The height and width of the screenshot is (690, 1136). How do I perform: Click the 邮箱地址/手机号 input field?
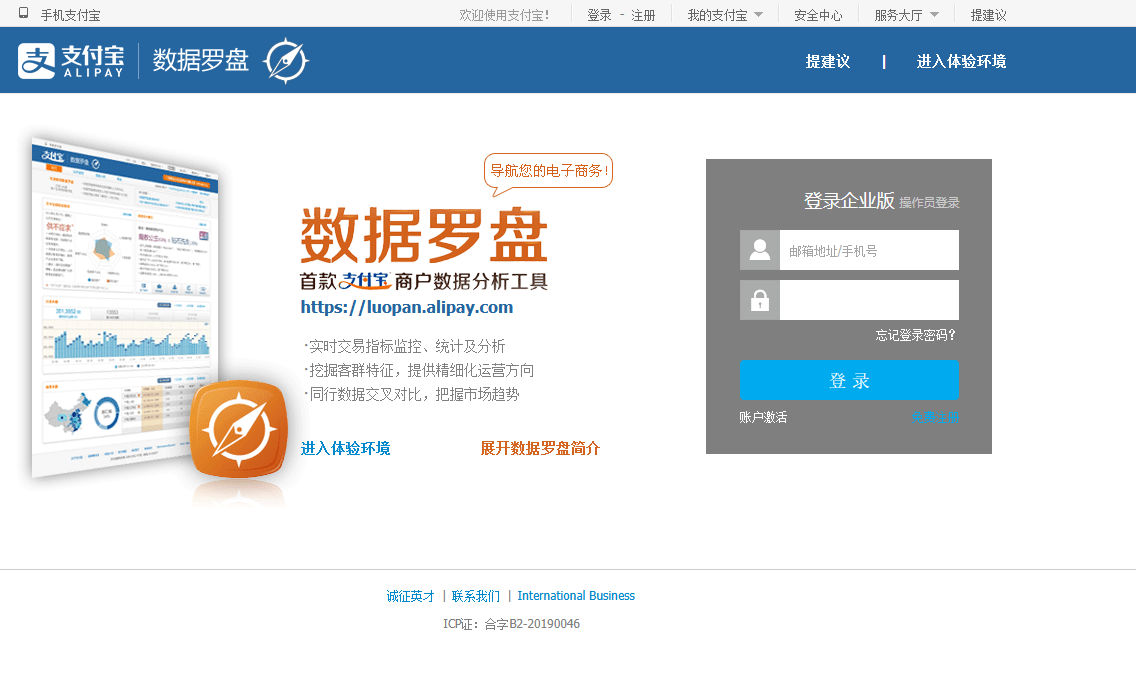868,250
